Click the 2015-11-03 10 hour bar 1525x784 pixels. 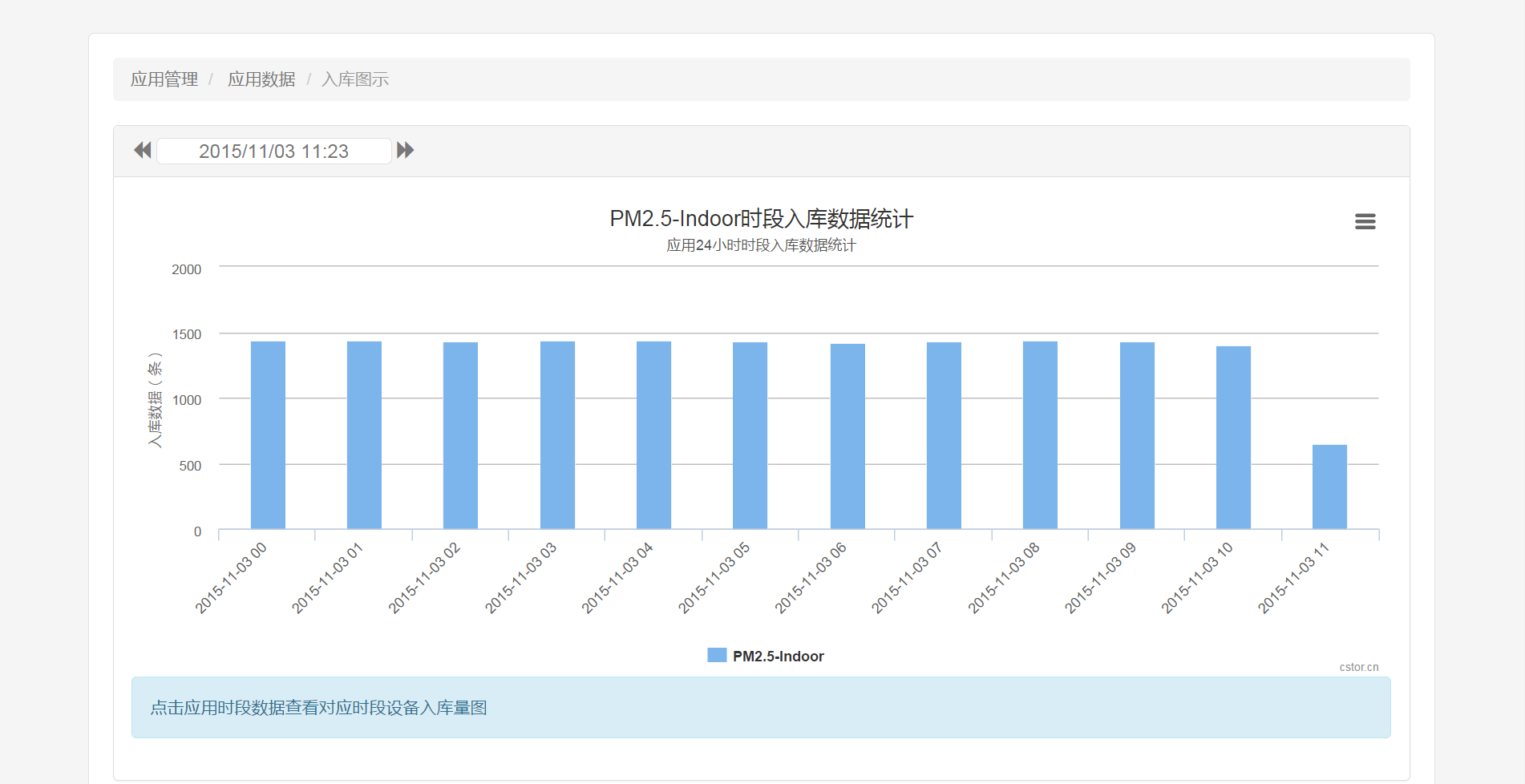click(x=1233, y=438)
